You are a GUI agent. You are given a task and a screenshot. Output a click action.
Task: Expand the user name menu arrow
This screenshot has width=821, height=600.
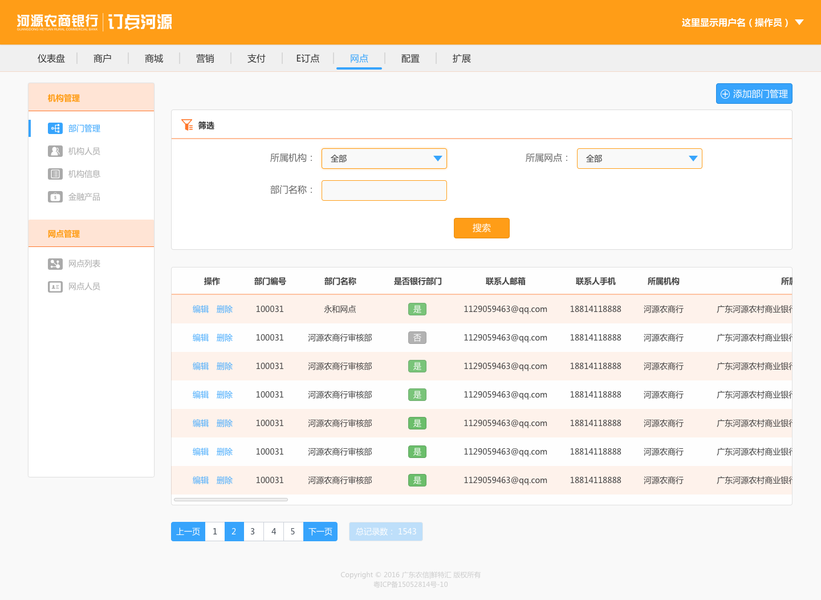coord(799,23)
